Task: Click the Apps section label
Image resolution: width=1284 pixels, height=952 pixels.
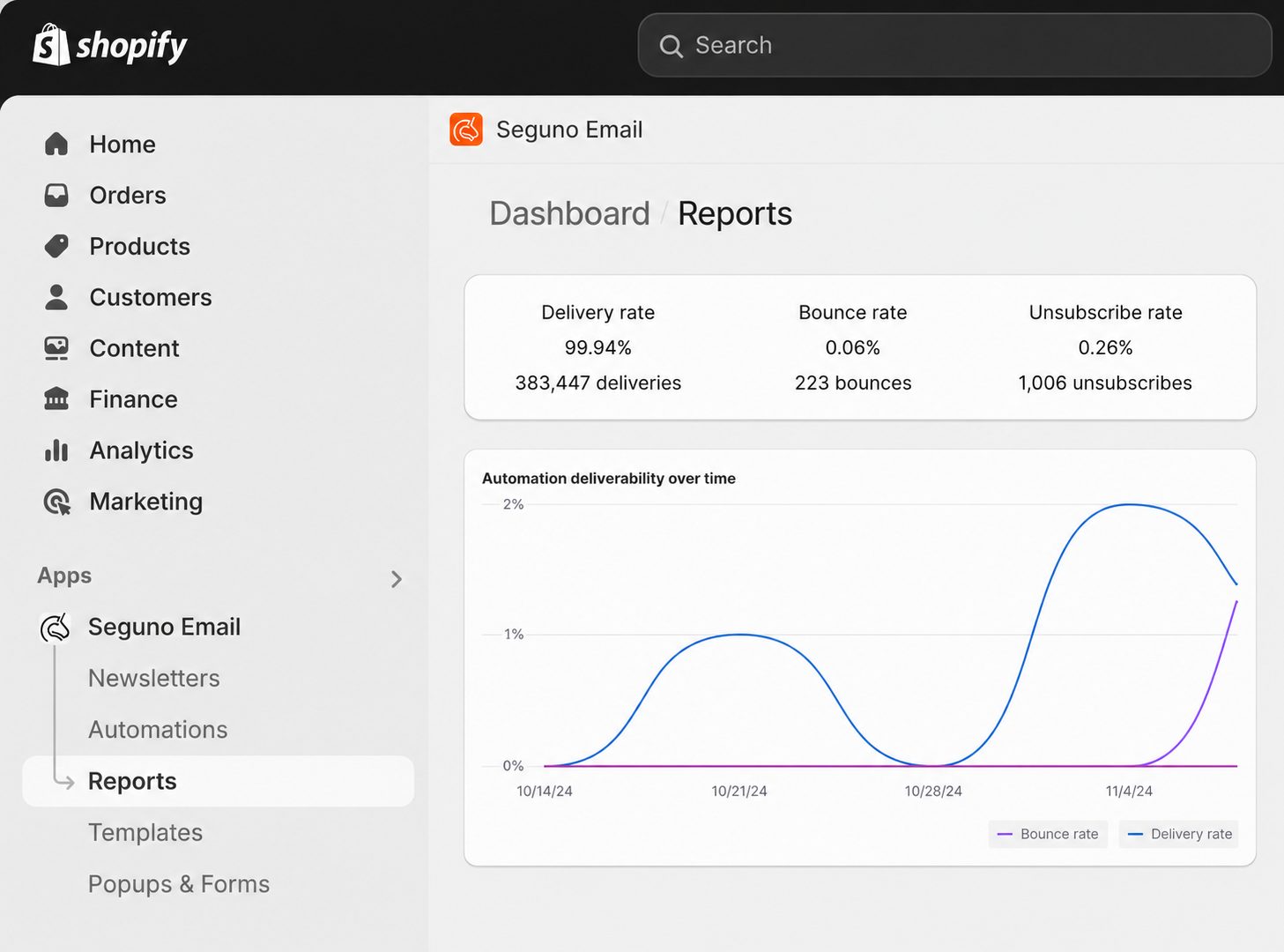Action: point(64,576)
